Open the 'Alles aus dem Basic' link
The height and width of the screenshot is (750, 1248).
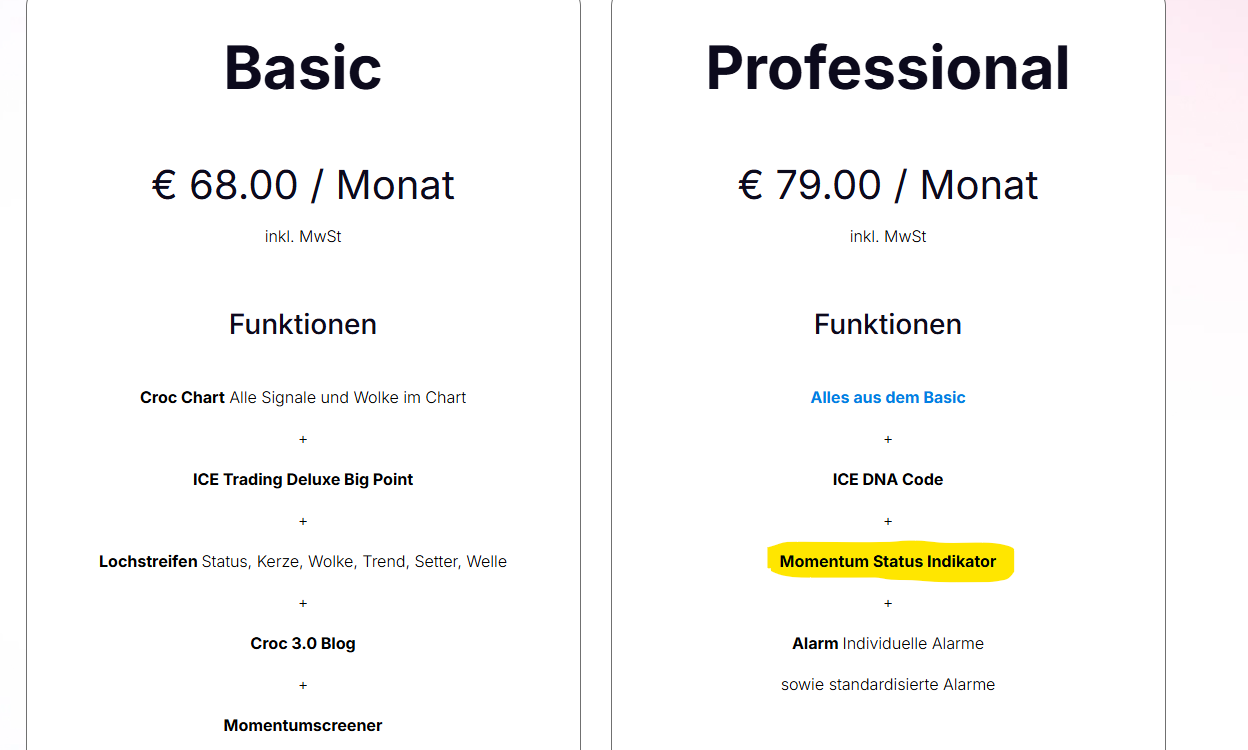pos(888,397)
